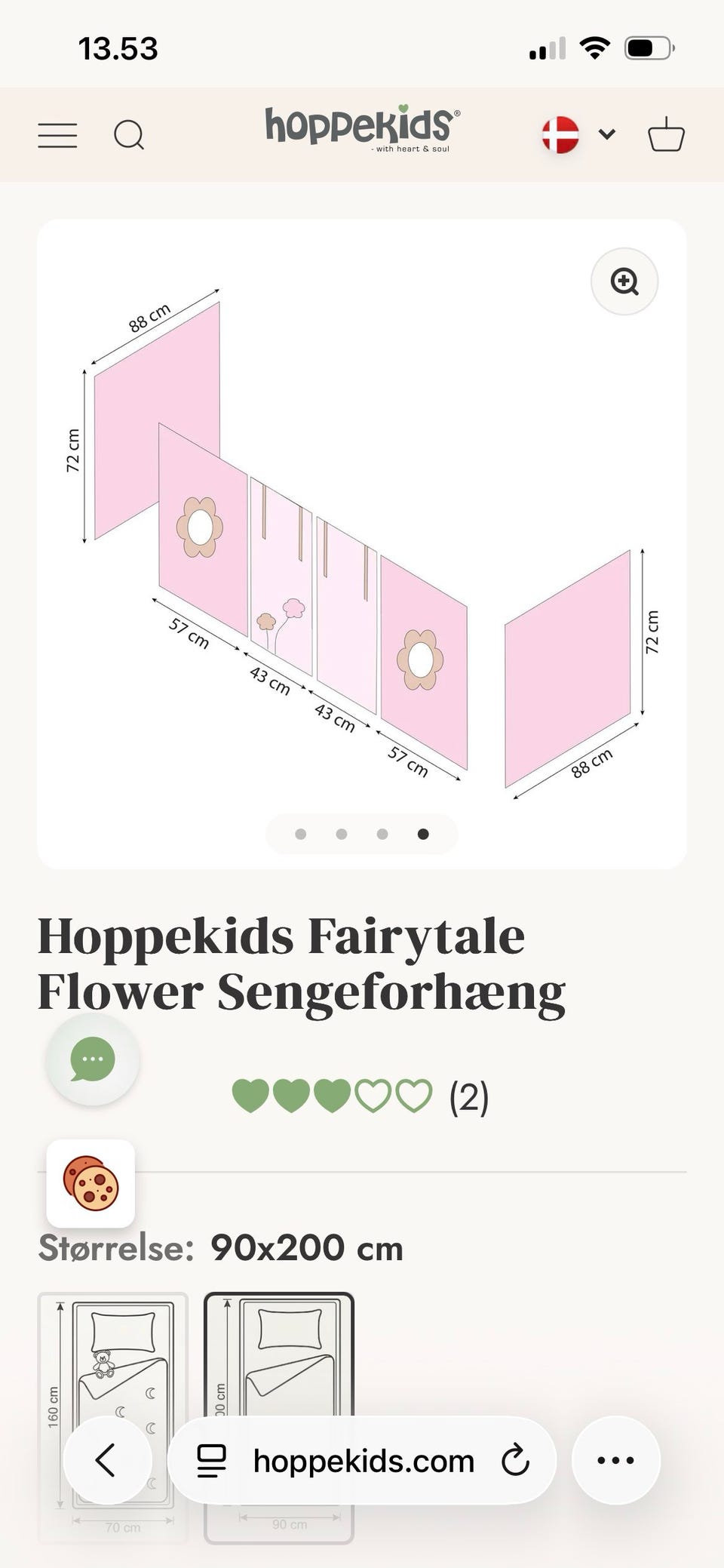Open the shopping basket
The image size is (724, 1568).
(x=666, y=135)
